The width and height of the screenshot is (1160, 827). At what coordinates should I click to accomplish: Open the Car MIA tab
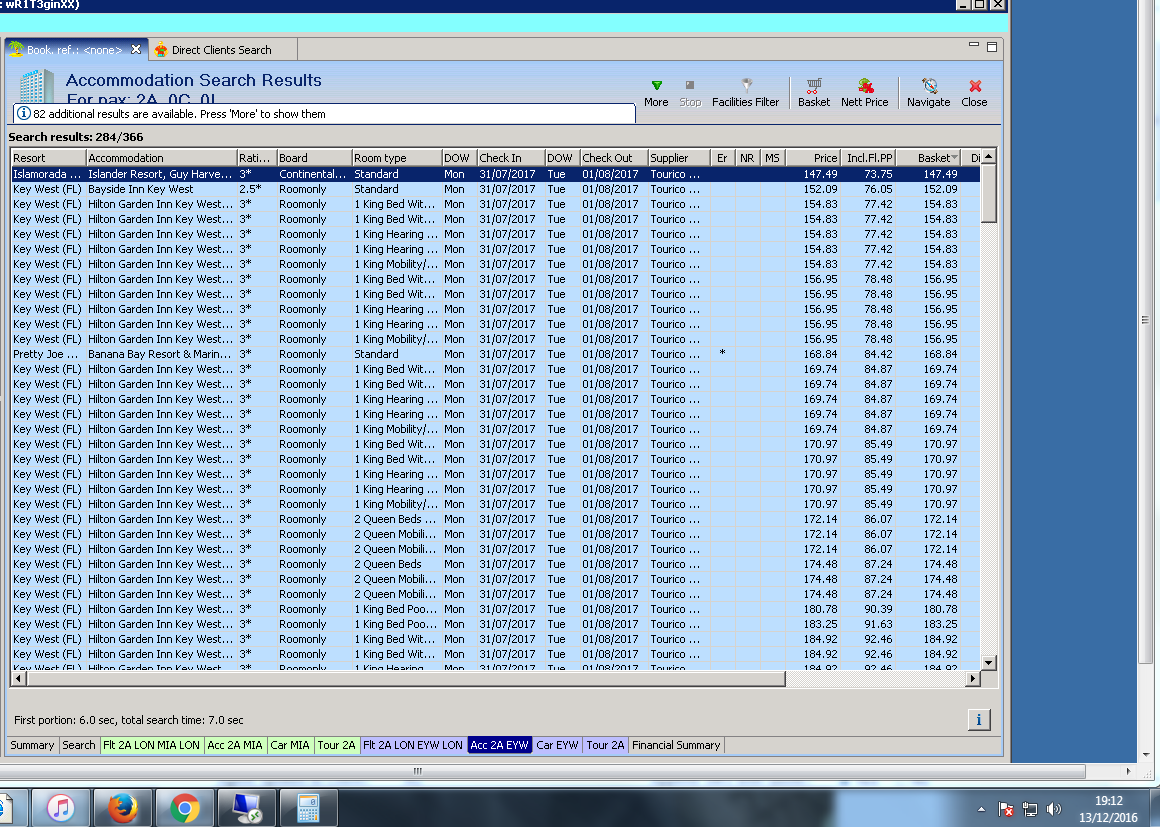pos(290,745)
